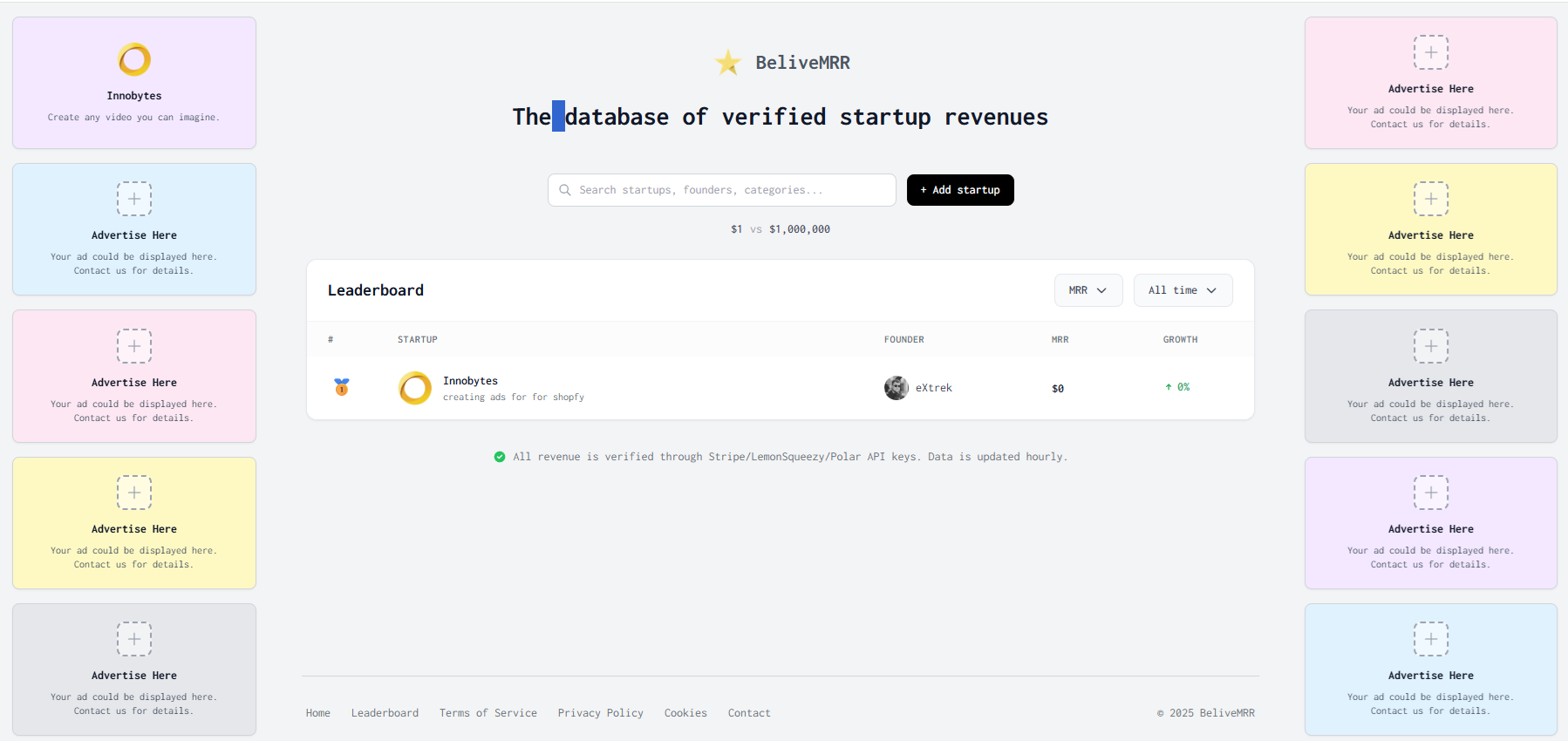Image resolution: width=1568 pixels, height=741 pixels.
Task: Click the green verified checkmark icon
Action: (x=500, y=456)
